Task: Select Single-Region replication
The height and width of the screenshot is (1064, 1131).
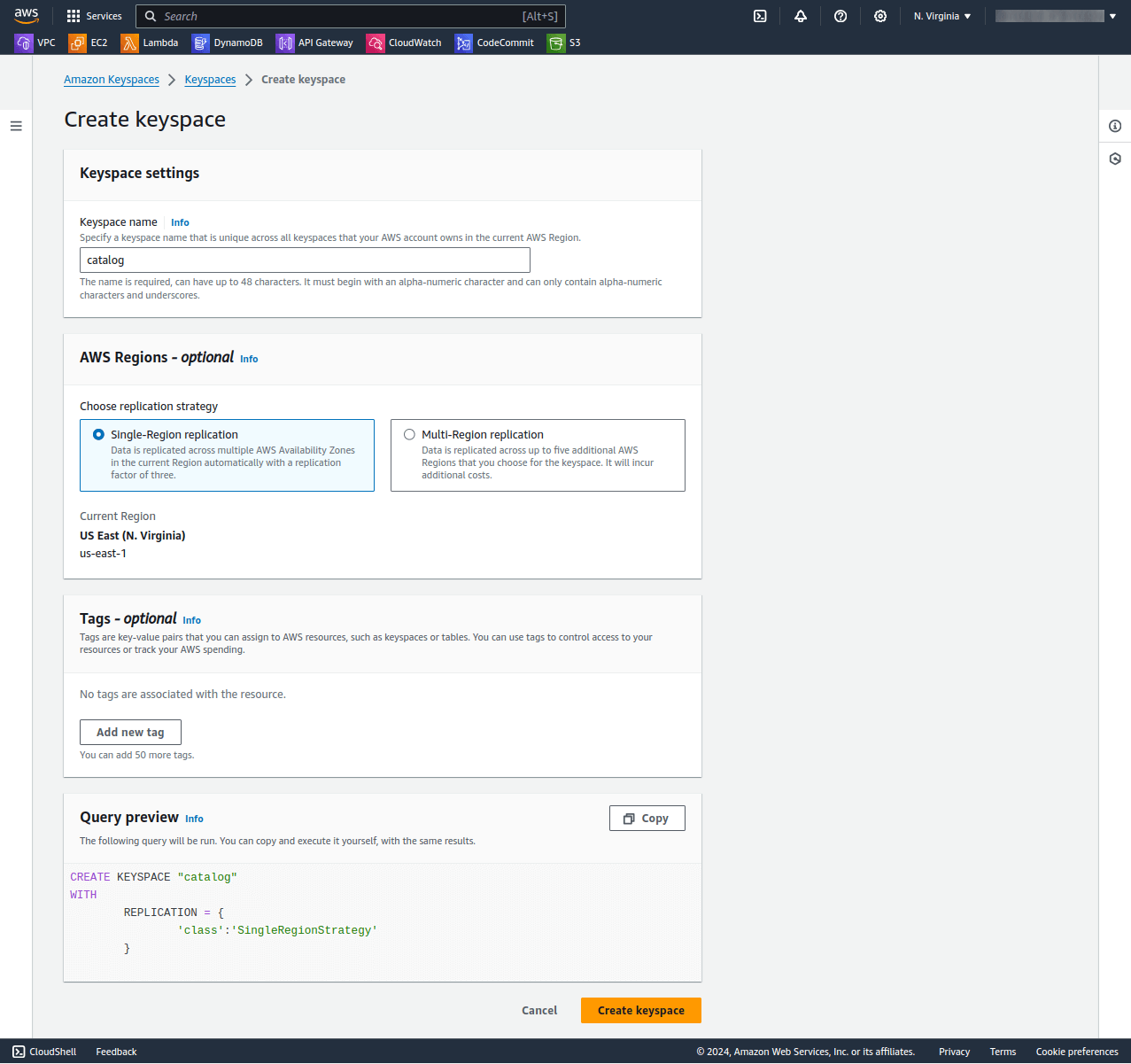Action: (x=98, y=434)
